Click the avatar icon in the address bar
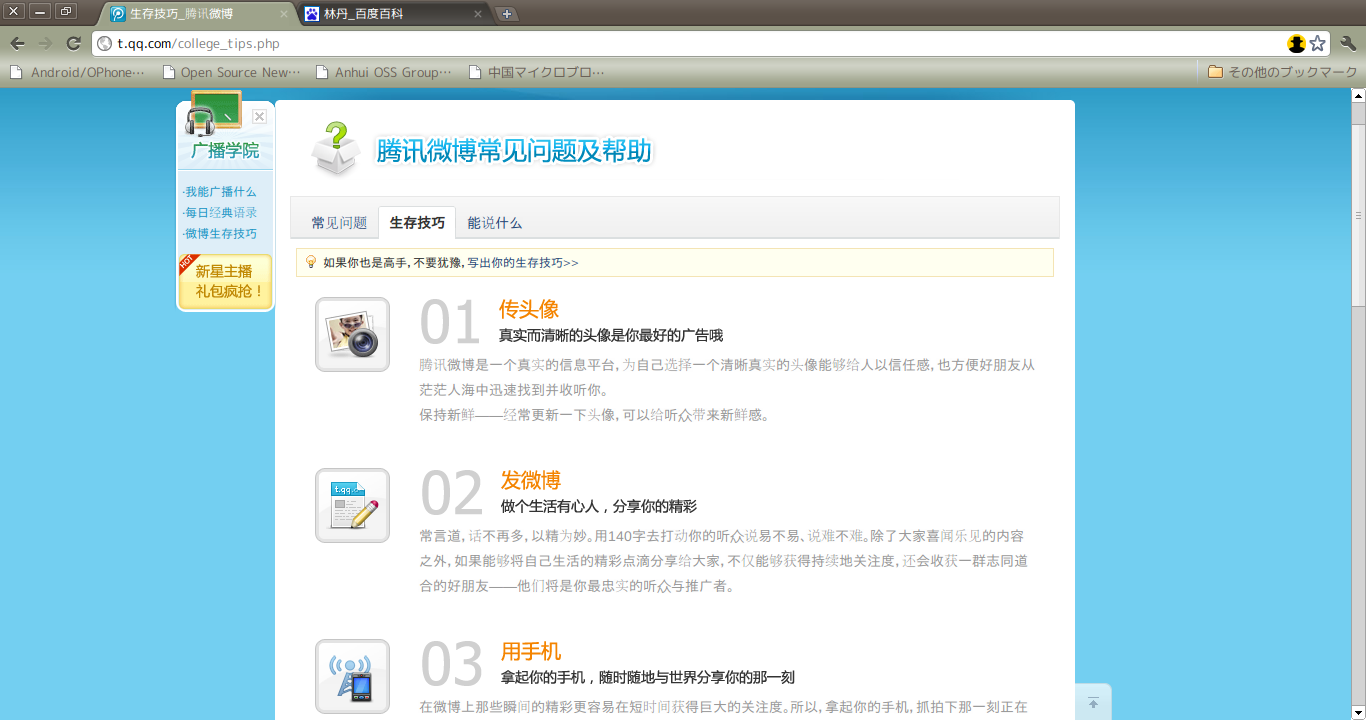1366x720 pixels. tap(1297, 43)
